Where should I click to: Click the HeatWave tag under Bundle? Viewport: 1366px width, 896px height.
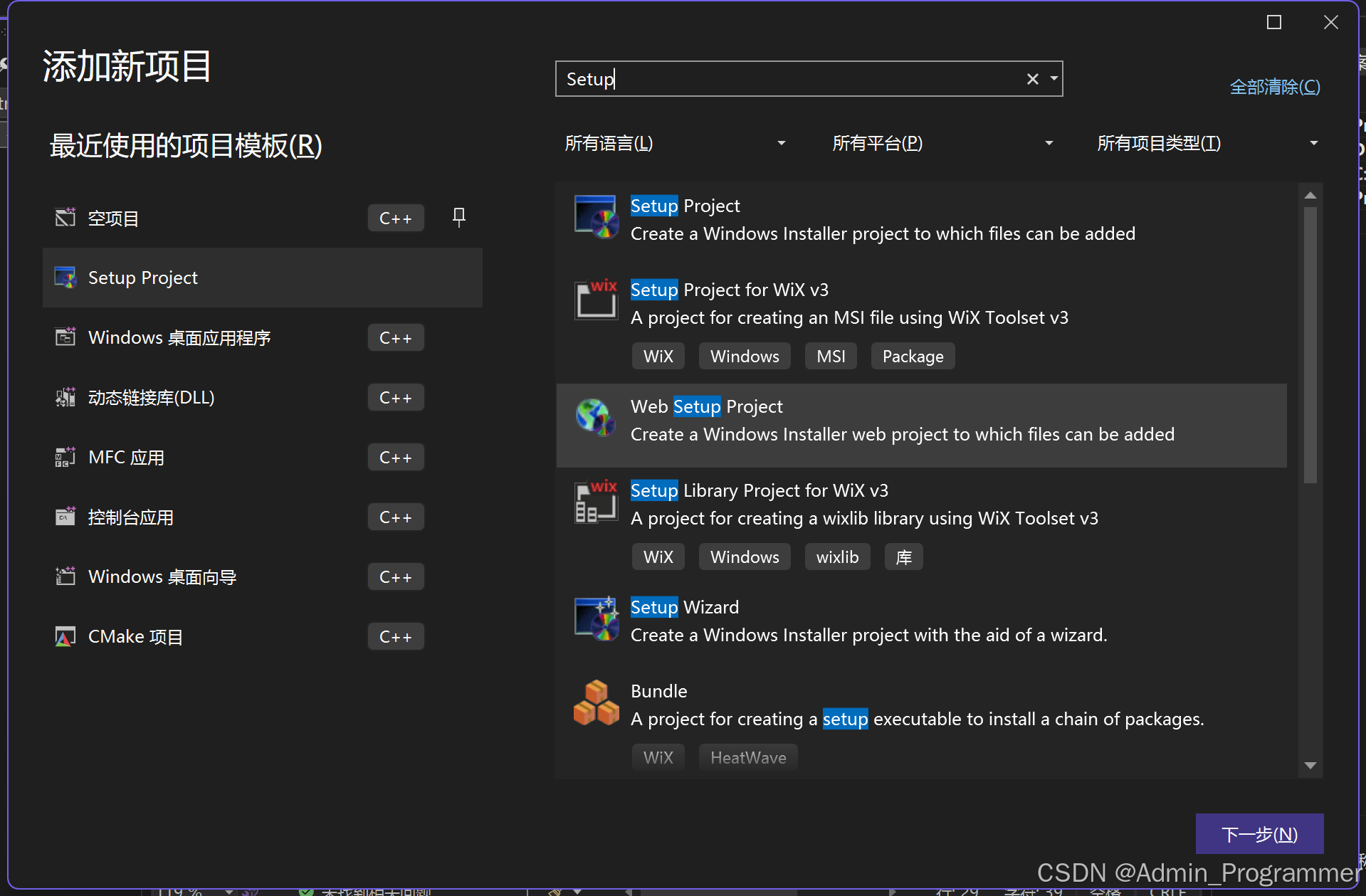point(748,757)
